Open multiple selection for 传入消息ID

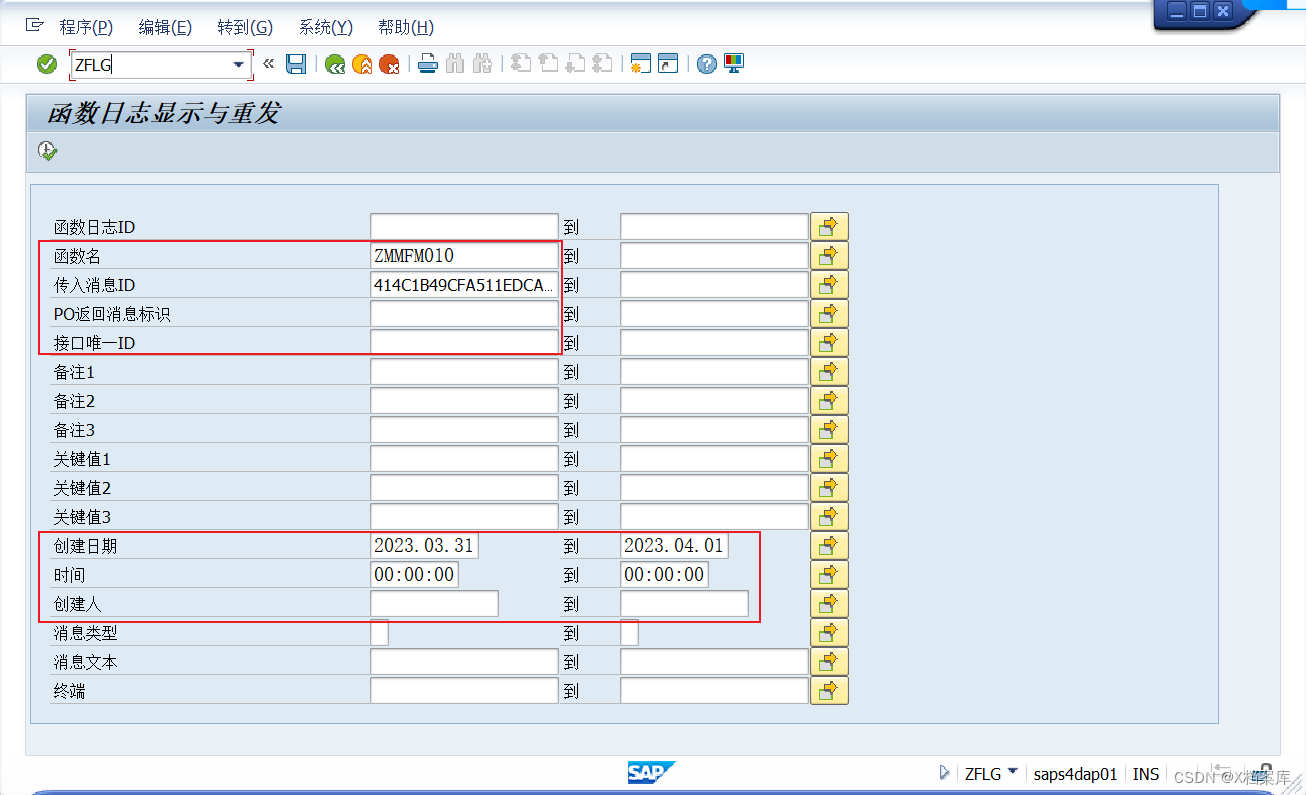[829, 285]
